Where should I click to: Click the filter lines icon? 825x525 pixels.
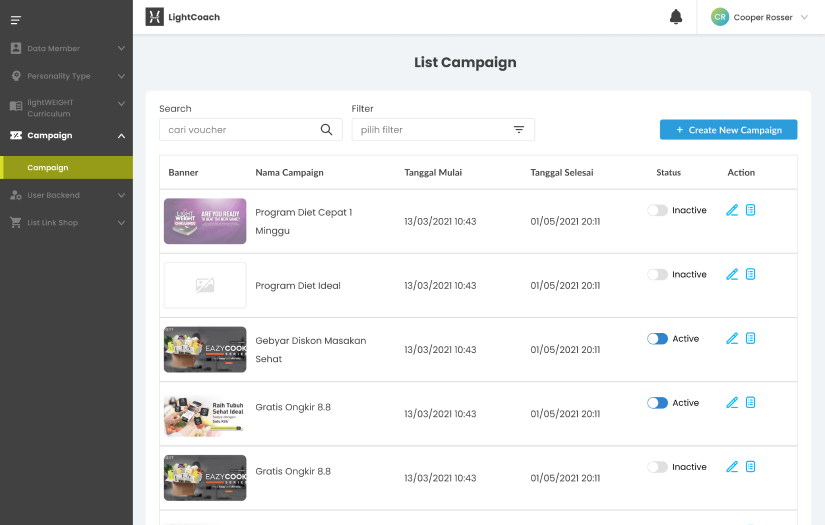519,129
